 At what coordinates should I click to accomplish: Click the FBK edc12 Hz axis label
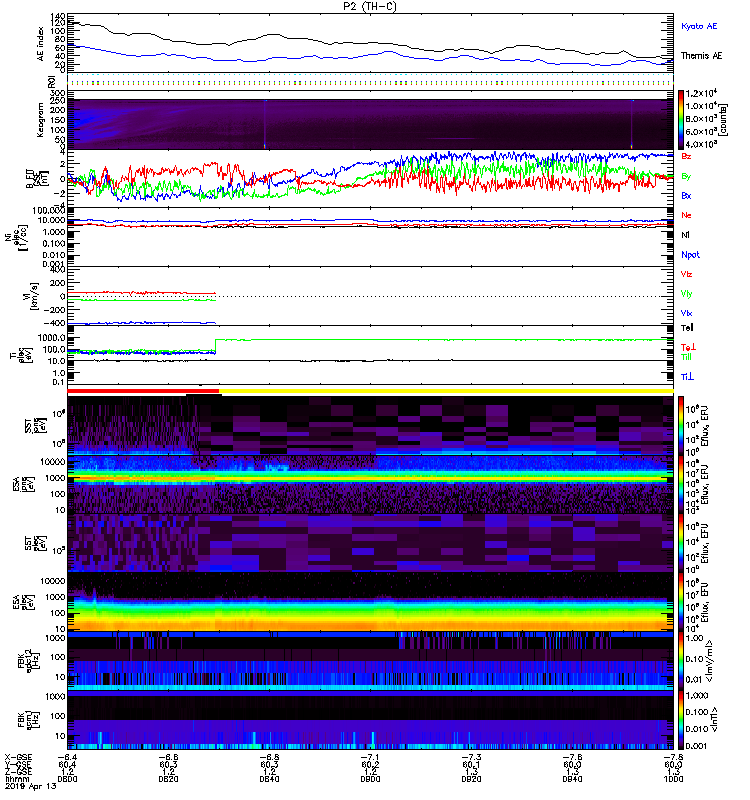[x=28, y=661]
